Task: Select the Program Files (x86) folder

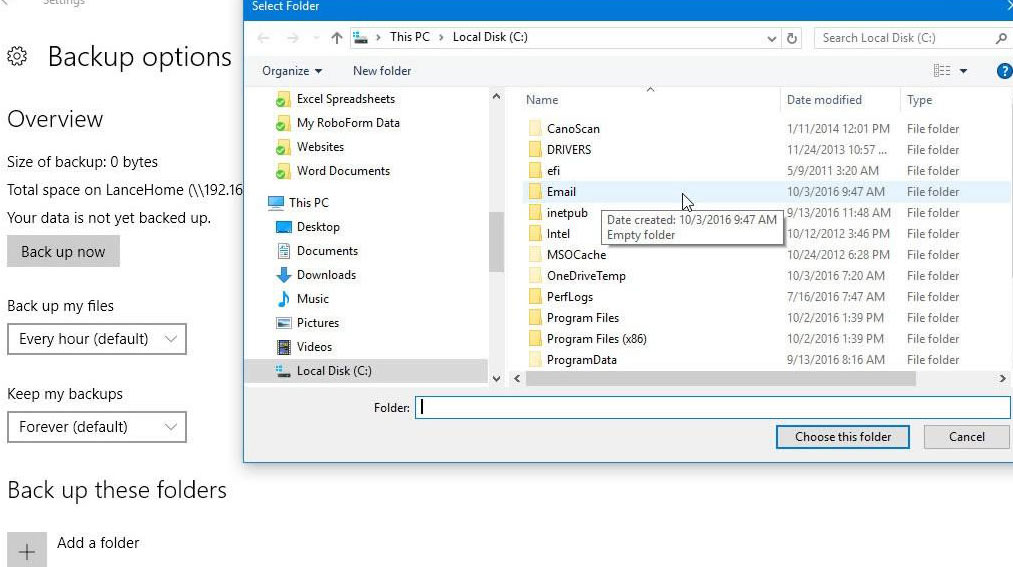Action: coord(596,339)
